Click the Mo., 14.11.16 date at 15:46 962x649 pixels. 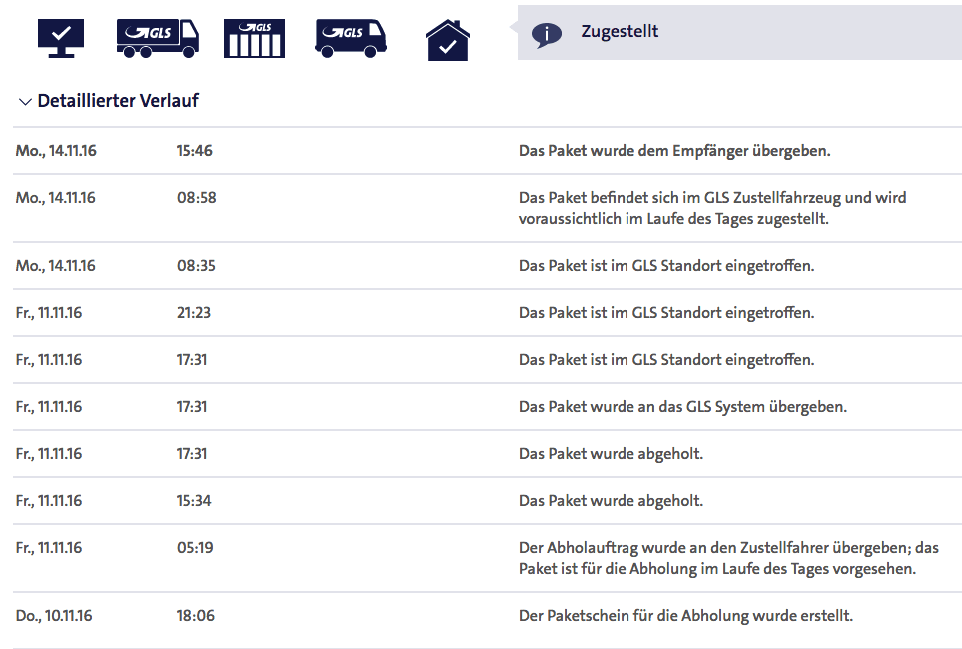point(56,151)
